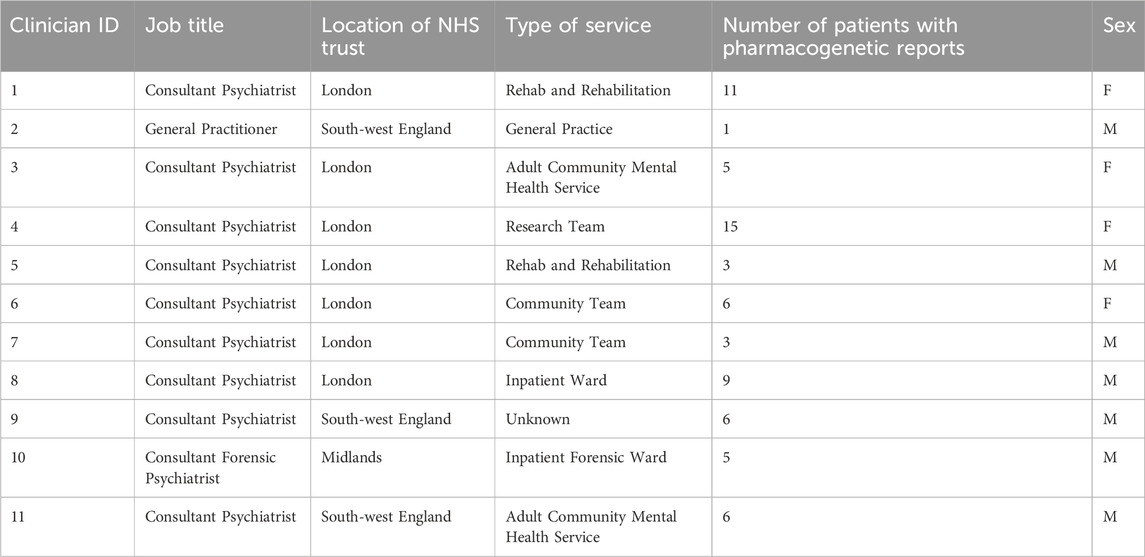Select the General Practice service cell
This screenshot has width=1145, height=557.
pyautogui.click(x=559, y=129)
